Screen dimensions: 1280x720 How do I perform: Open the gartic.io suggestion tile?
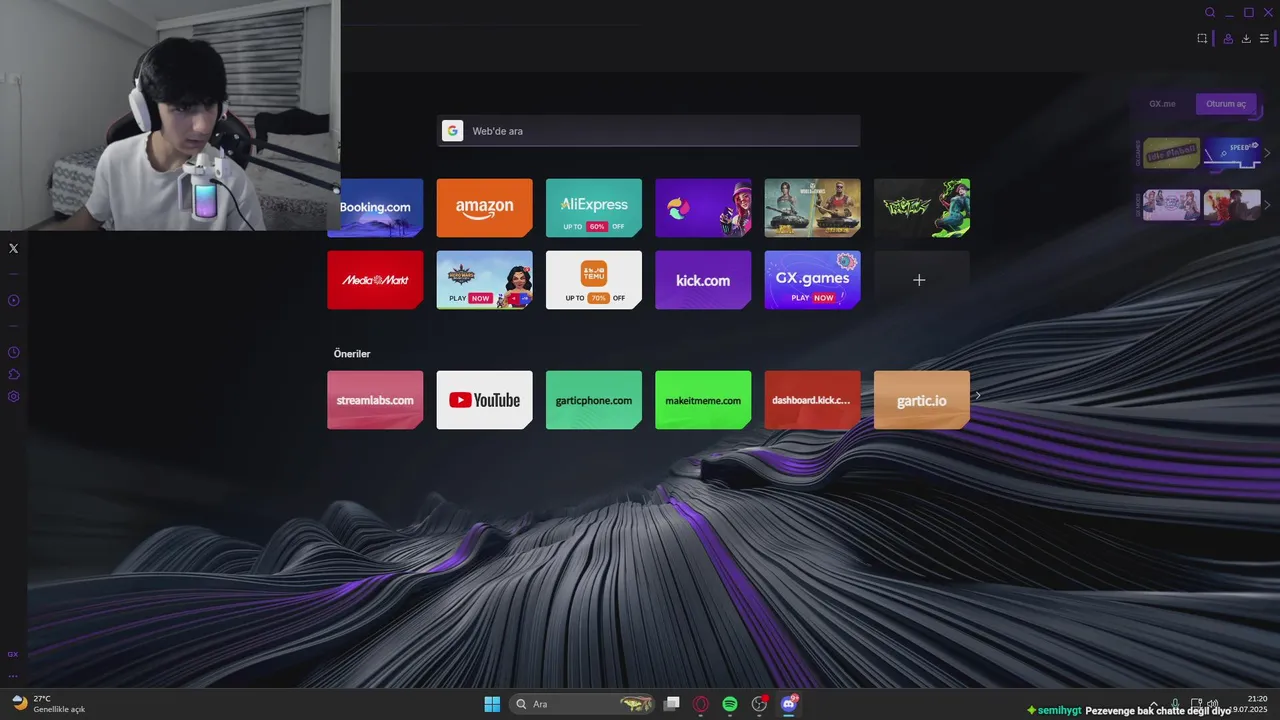point(922,400)
